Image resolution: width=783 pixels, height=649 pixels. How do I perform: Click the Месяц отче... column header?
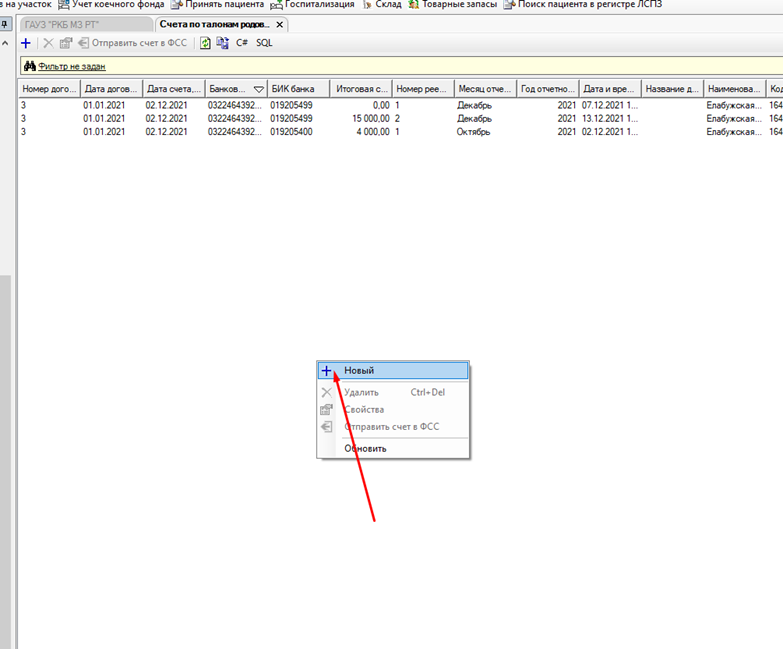[485, 89]
